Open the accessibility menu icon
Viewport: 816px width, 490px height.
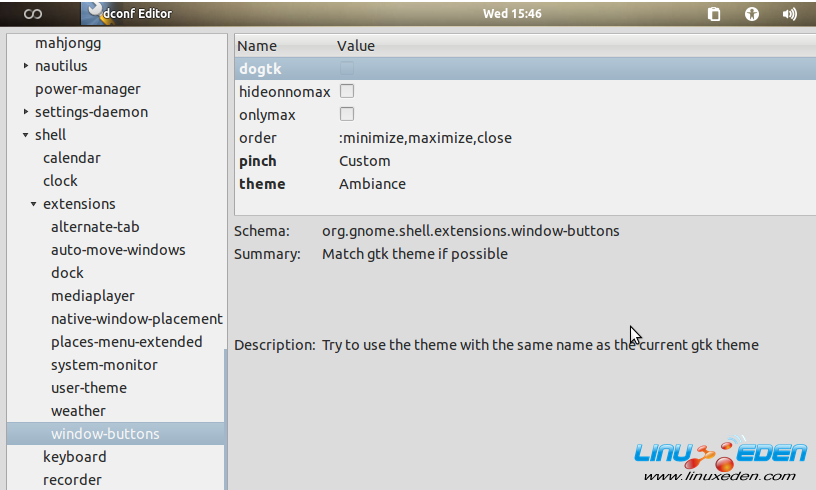point(752,14)
